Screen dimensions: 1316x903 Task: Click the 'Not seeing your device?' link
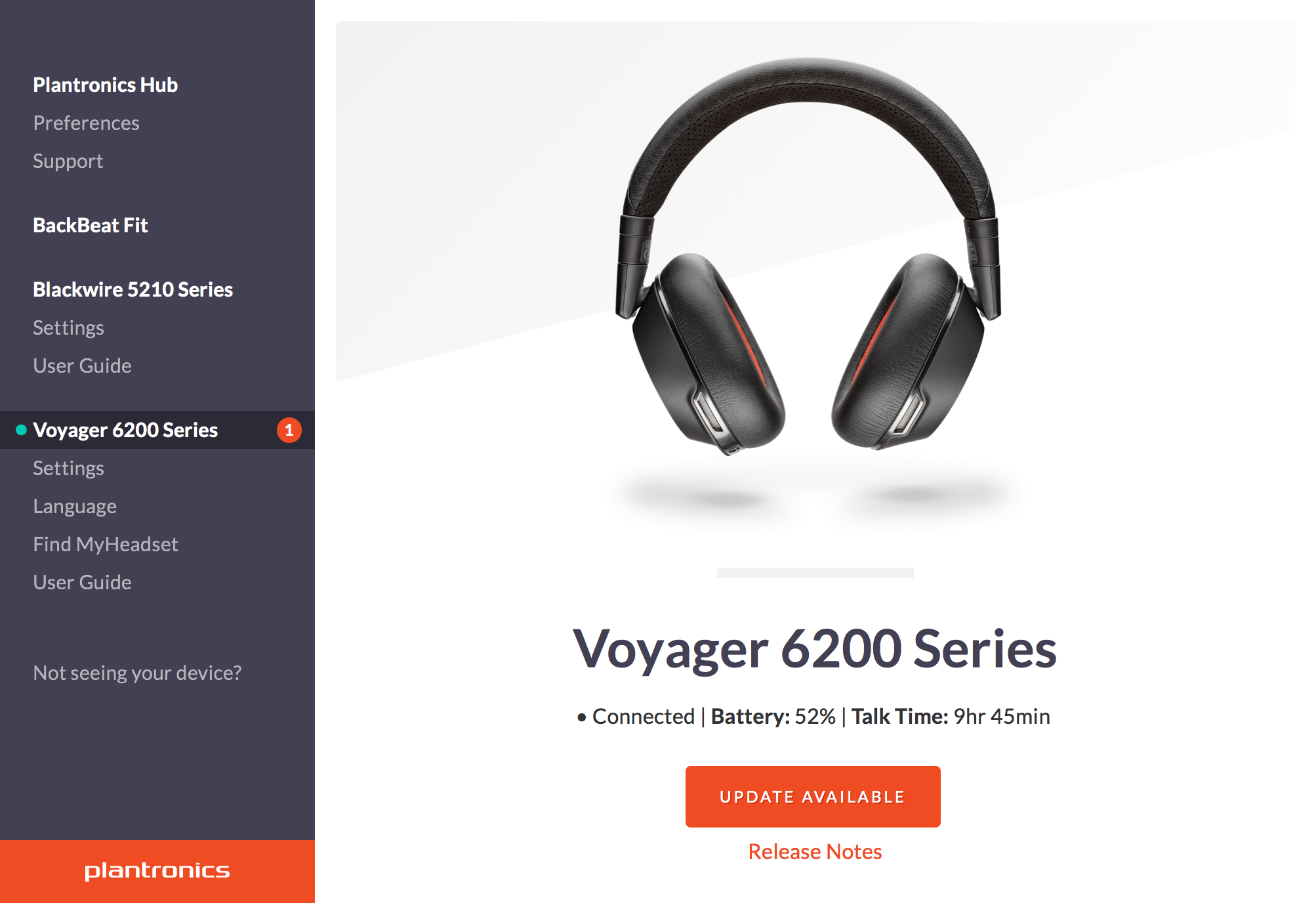[137, 673]
